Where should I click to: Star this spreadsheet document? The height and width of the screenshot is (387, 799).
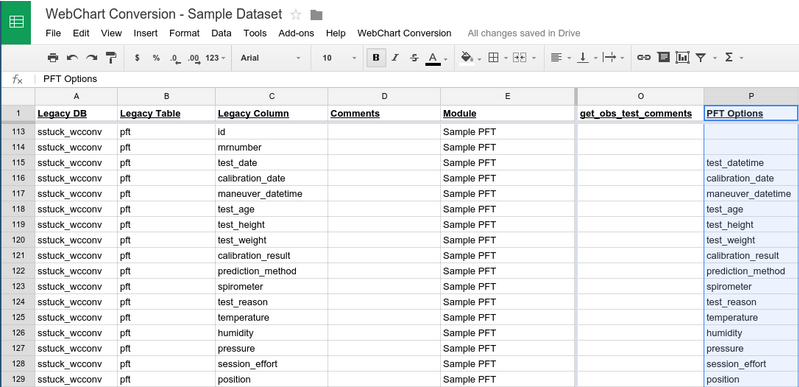click(x=295, y=15)
